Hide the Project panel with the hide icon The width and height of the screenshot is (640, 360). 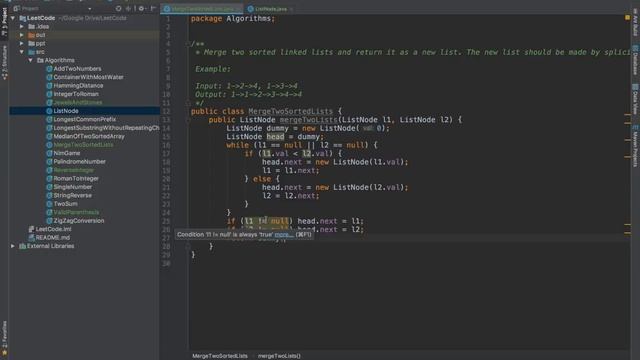[x=153, y=8]
